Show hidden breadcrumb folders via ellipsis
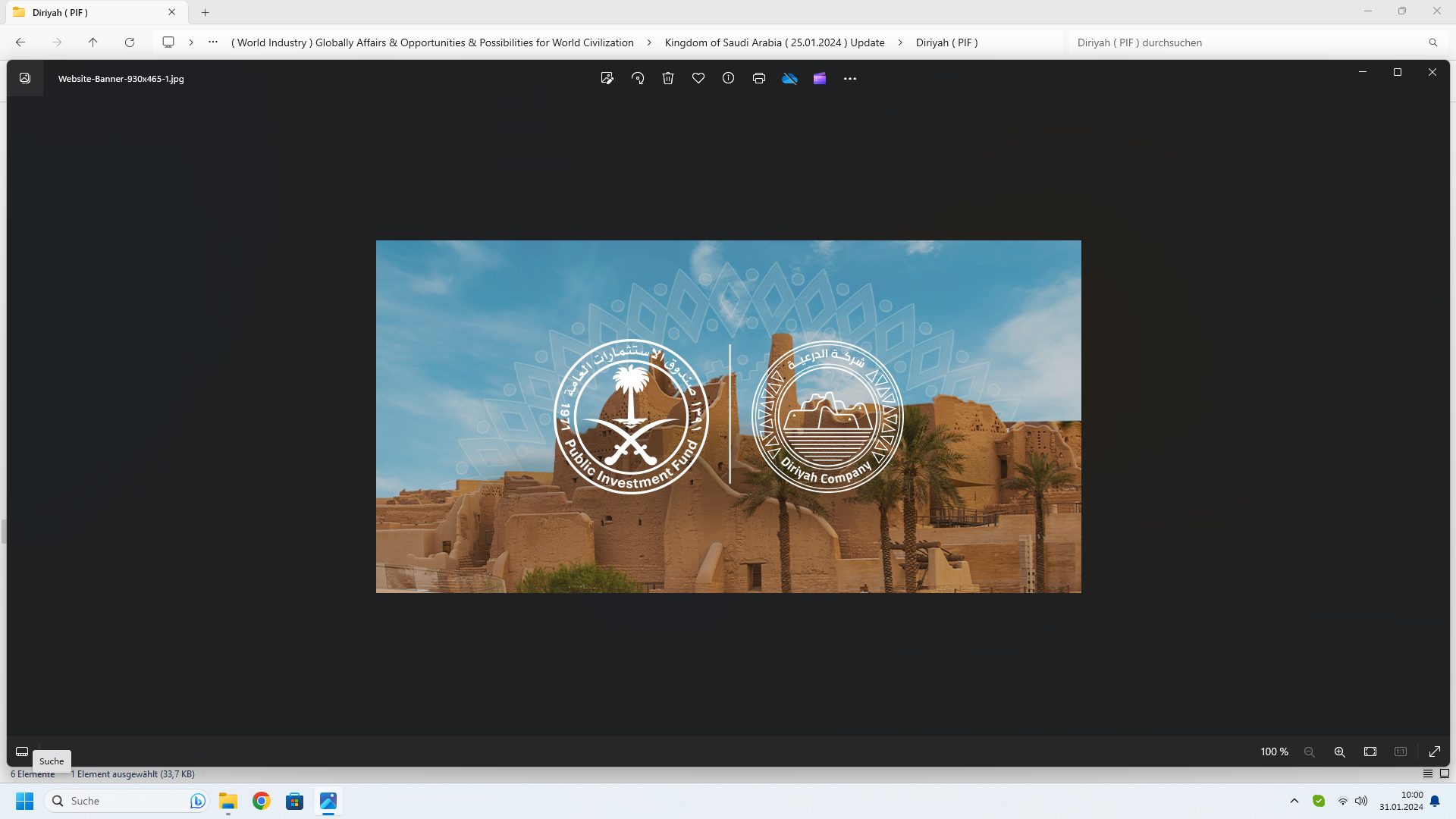 point(213,42)
